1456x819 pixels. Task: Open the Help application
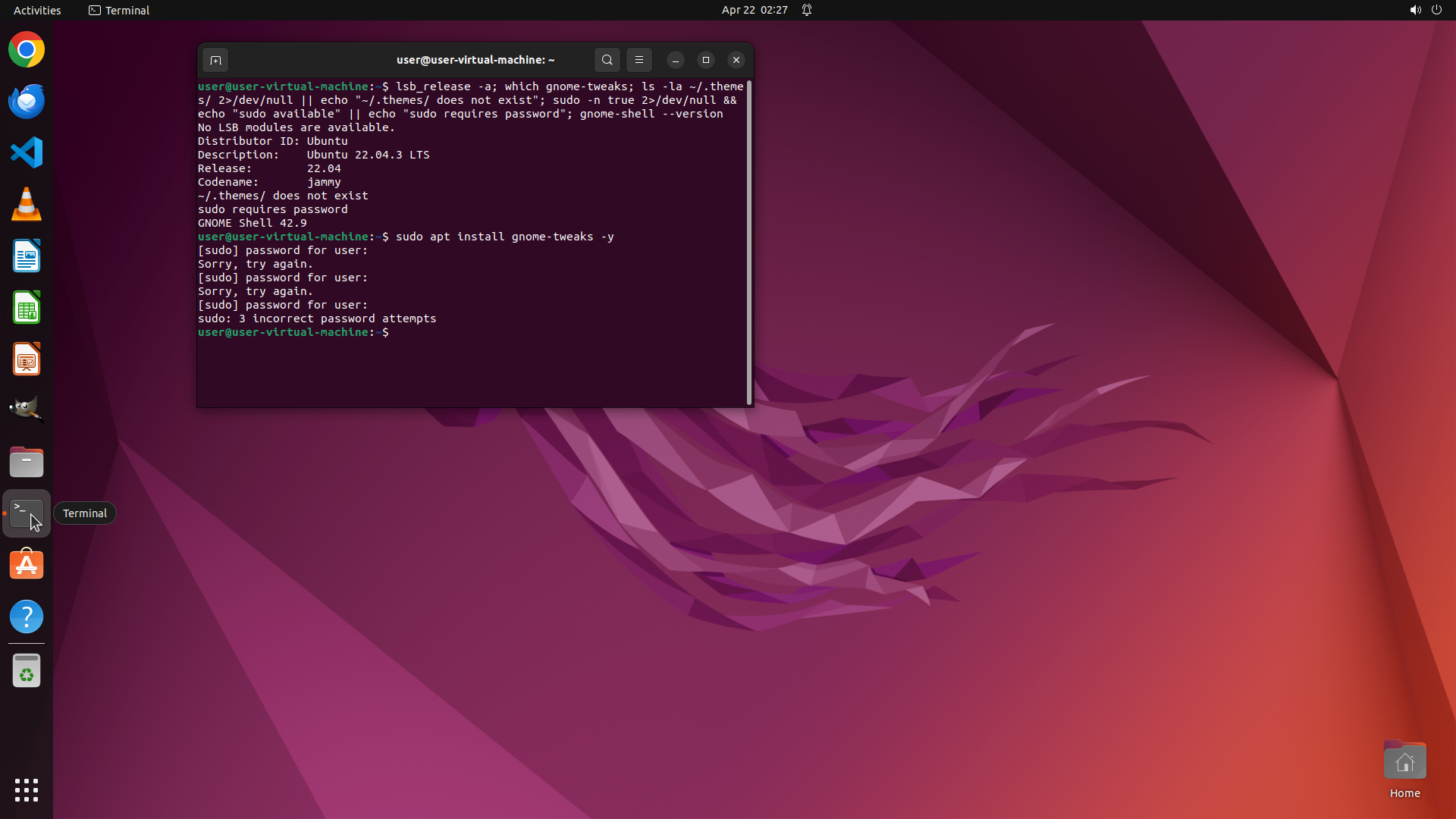(x=27, y=617)
